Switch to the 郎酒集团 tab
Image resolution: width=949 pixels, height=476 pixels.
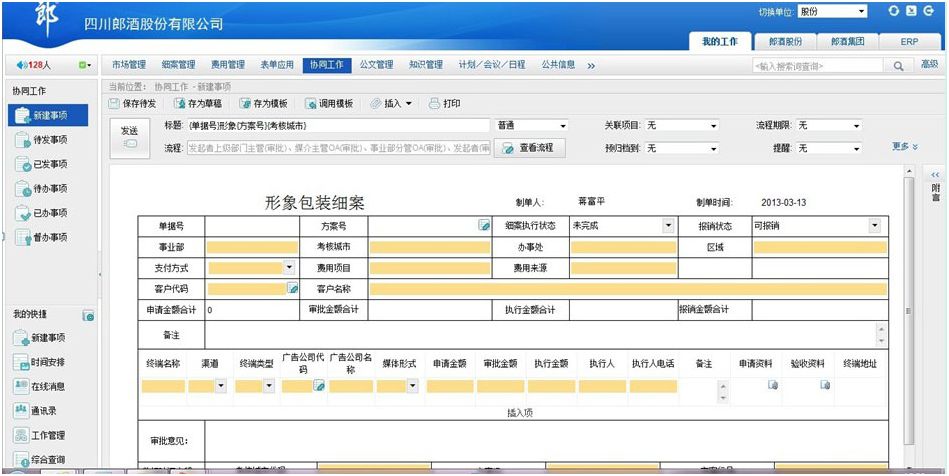pyautogui.click(x=853, y=42)
